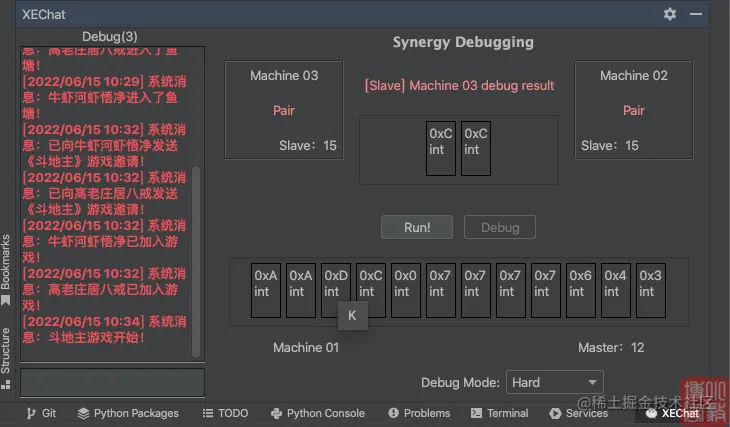Image resolution: width=730 pixels, height=427 pixels.
Task: Open XEChat settings gear icon
Action: (669, 14)
